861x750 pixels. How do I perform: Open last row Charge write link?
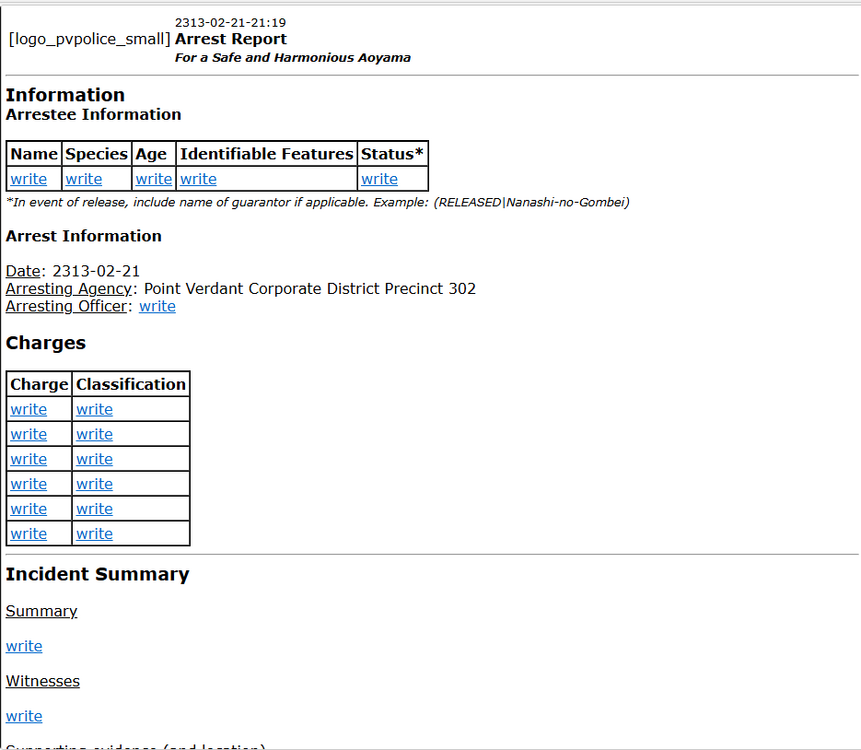(28, 534)
